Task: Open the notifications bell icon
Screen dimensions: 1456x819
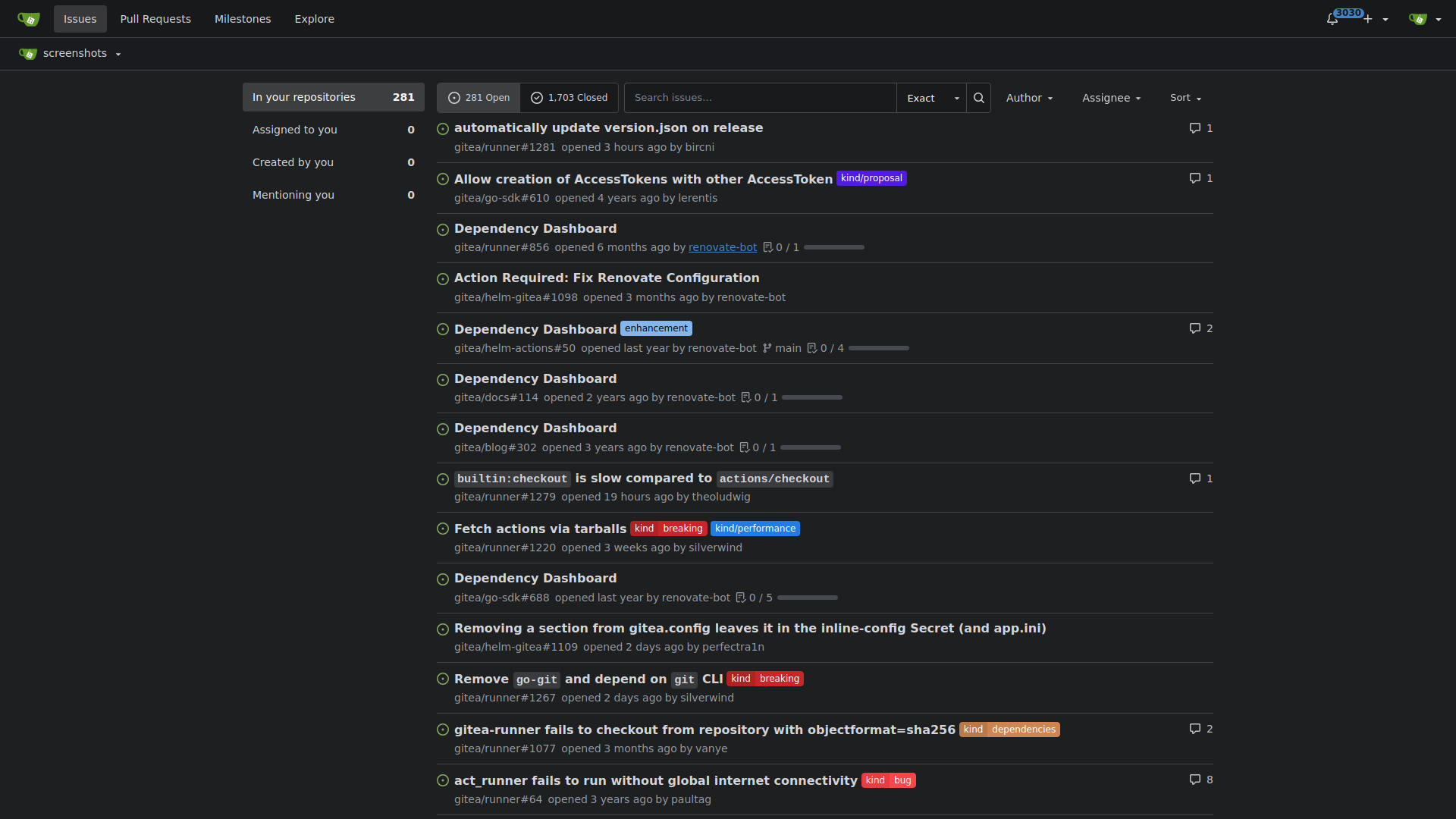Action: 1332,19
